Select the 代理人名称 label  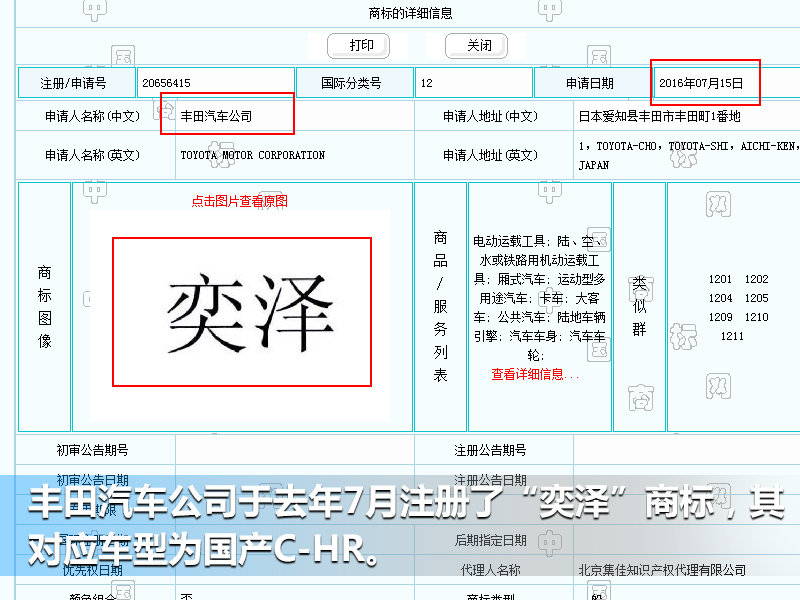pos(490,570)
